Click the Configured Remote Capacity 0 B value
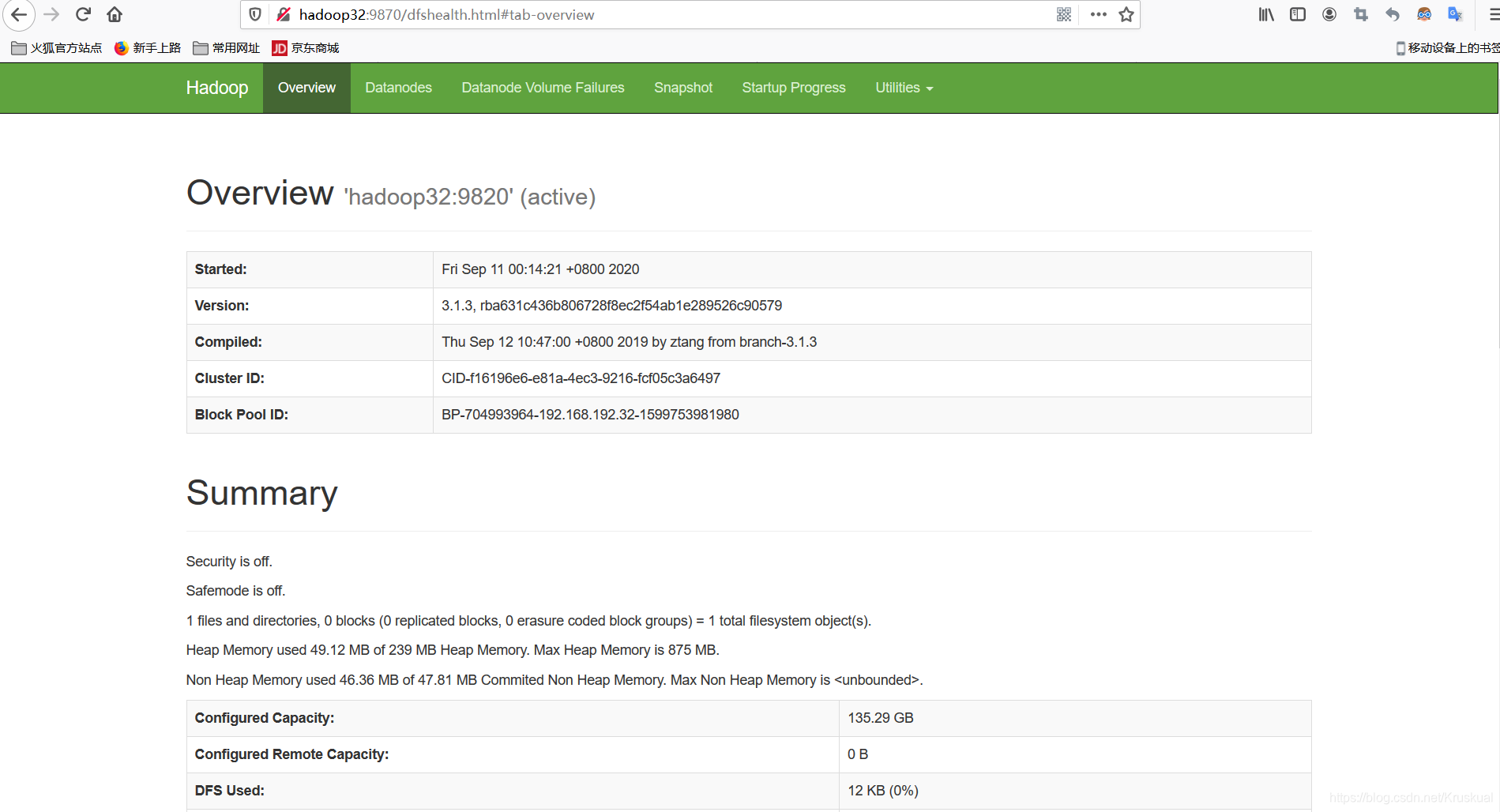The image size is (1500, 812). (858, 754)
